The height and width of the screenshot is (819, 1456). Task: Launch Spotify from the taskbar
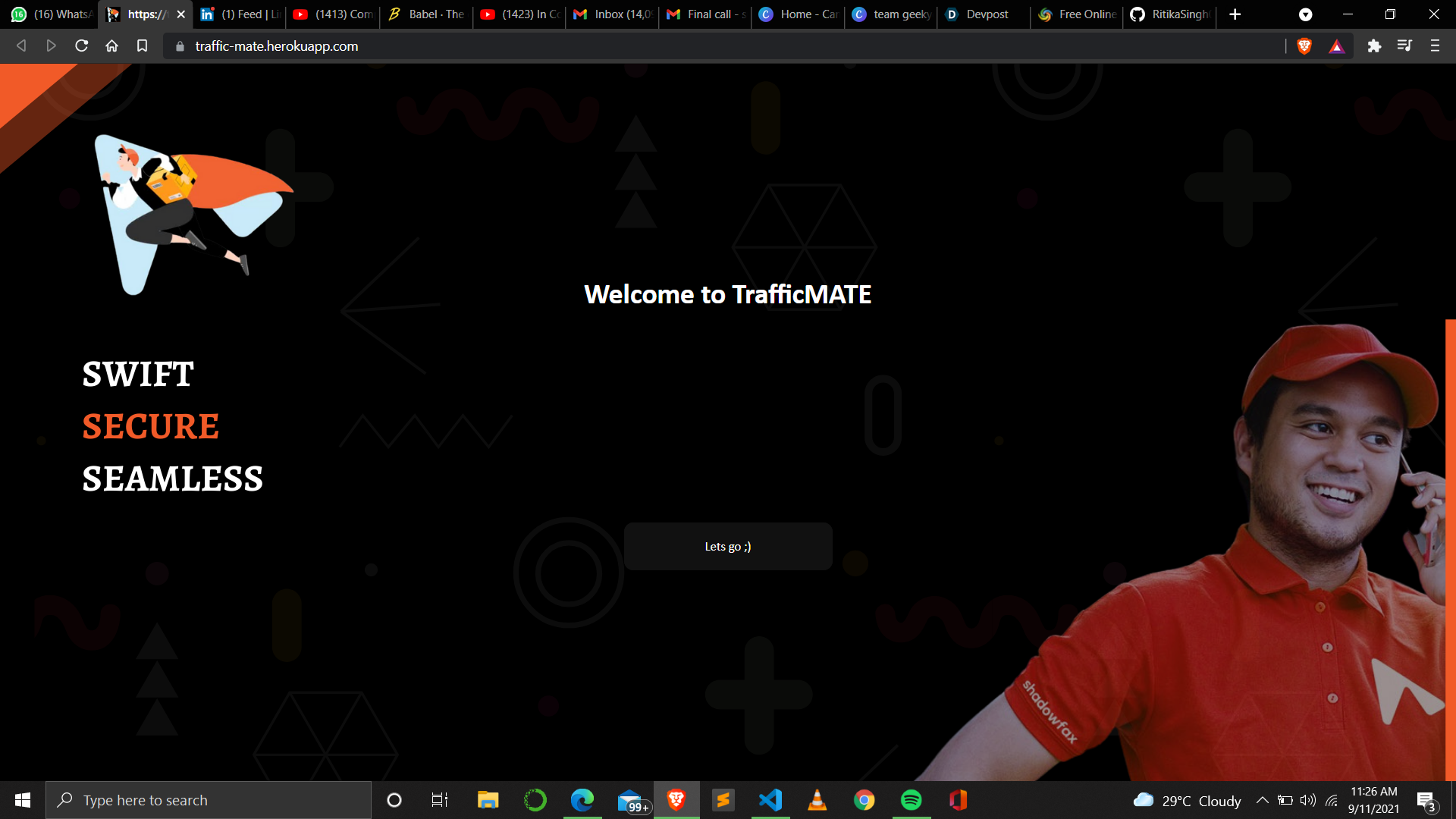[911, 800]
